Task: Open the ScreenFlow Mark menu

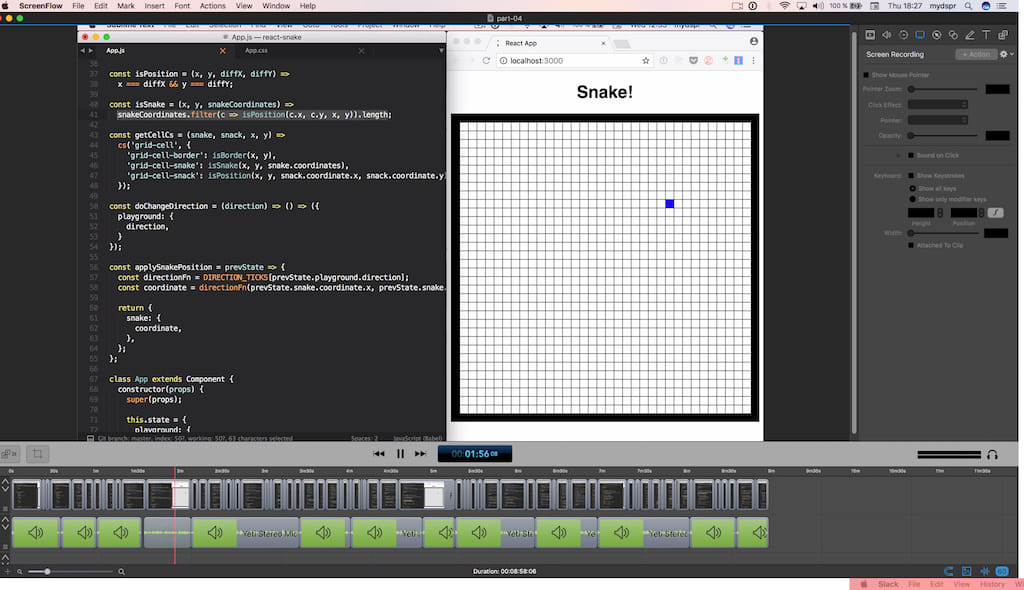Action: (x=125, y=5)
